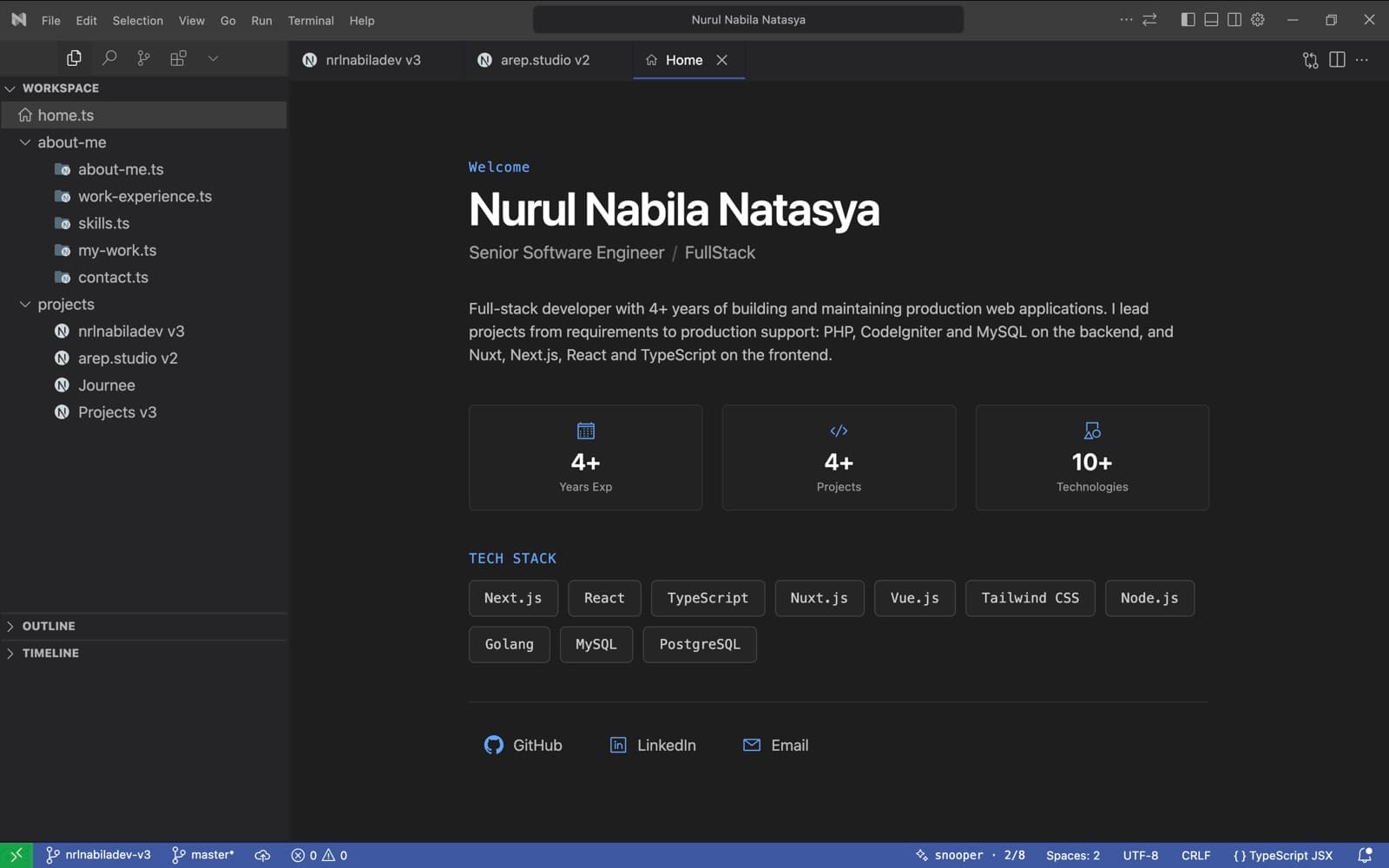Open errors and warnings indicator
Screen dimensions: 1389x868
[x=319, y=855]
